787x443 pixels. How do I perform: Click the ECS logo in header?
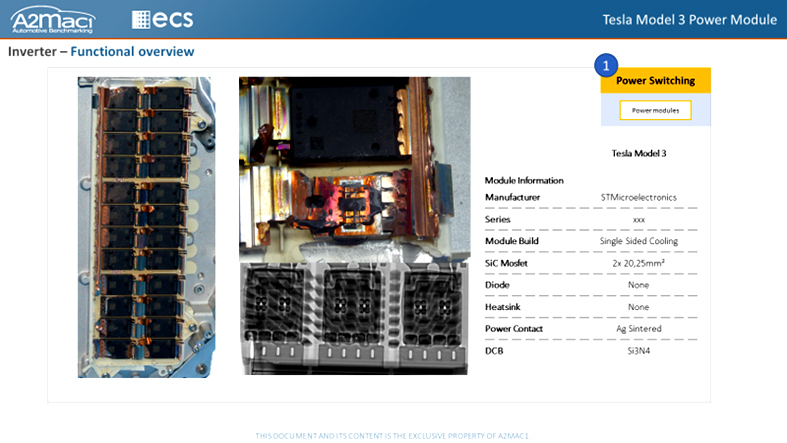163,20
